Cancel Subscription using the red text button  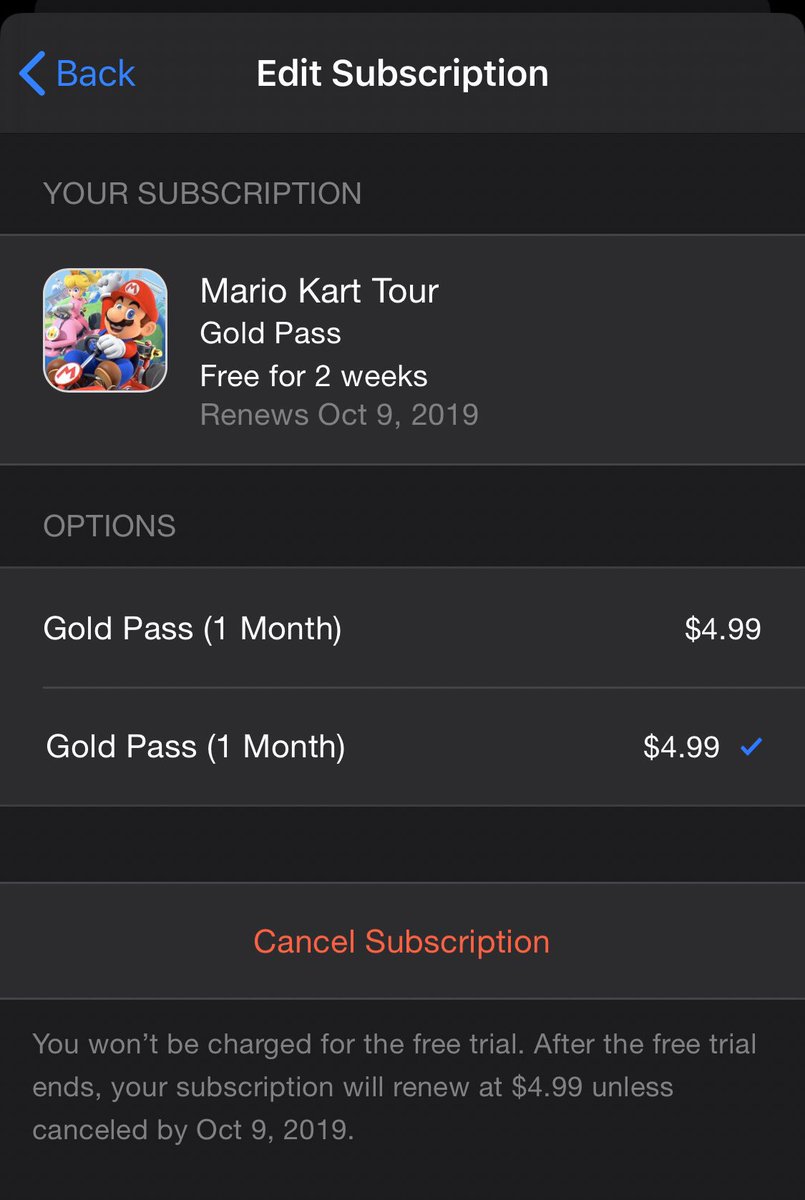point(402,941)
